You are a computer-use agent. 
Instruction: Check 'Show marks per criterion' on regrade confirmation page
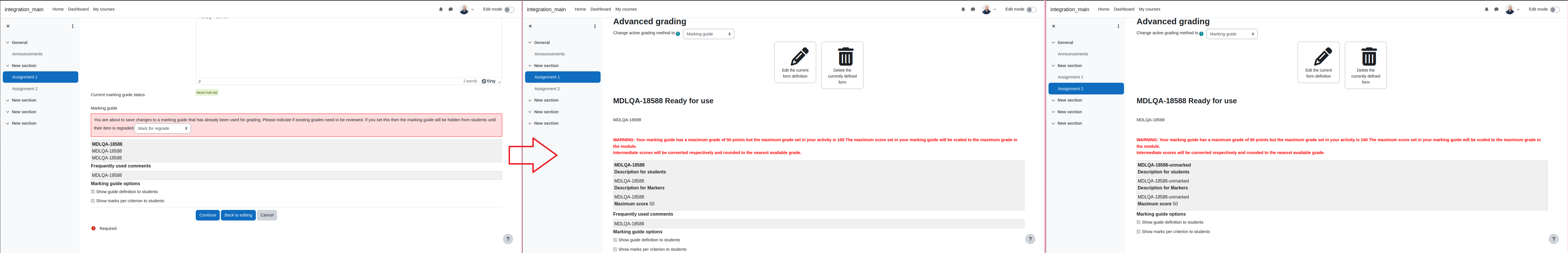tap(93, 201)
